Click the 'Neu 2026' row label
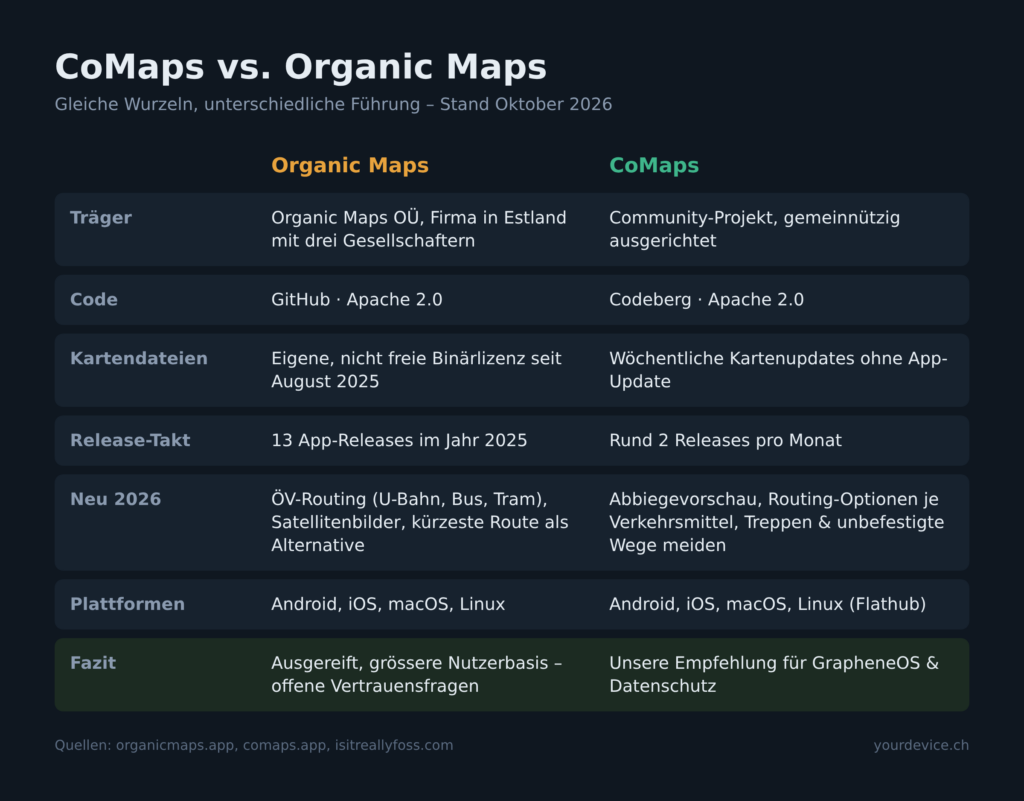 [x=116, y=499]
